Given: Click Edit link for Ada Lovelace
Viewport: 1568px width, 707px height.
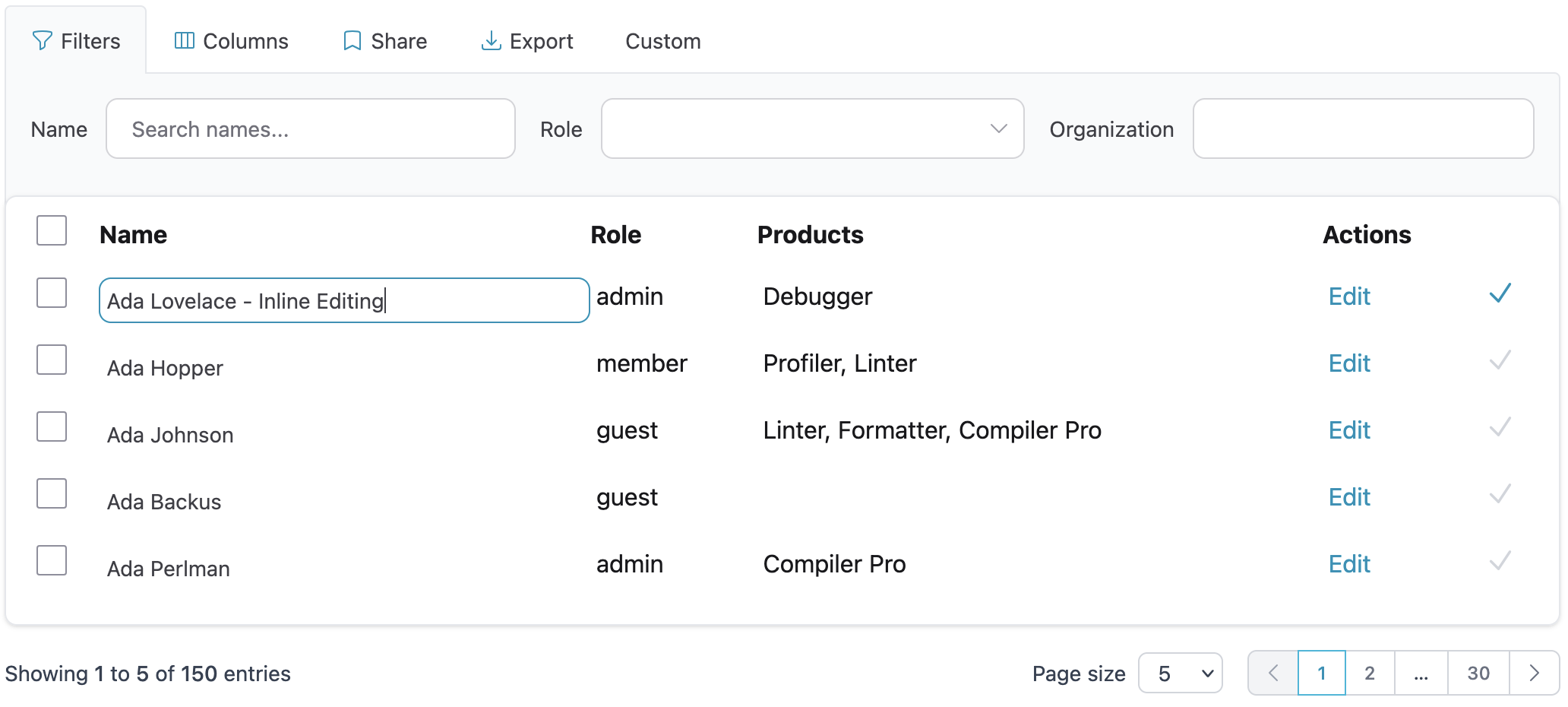Looking at the screenshot, I should tap(1349, 296).
